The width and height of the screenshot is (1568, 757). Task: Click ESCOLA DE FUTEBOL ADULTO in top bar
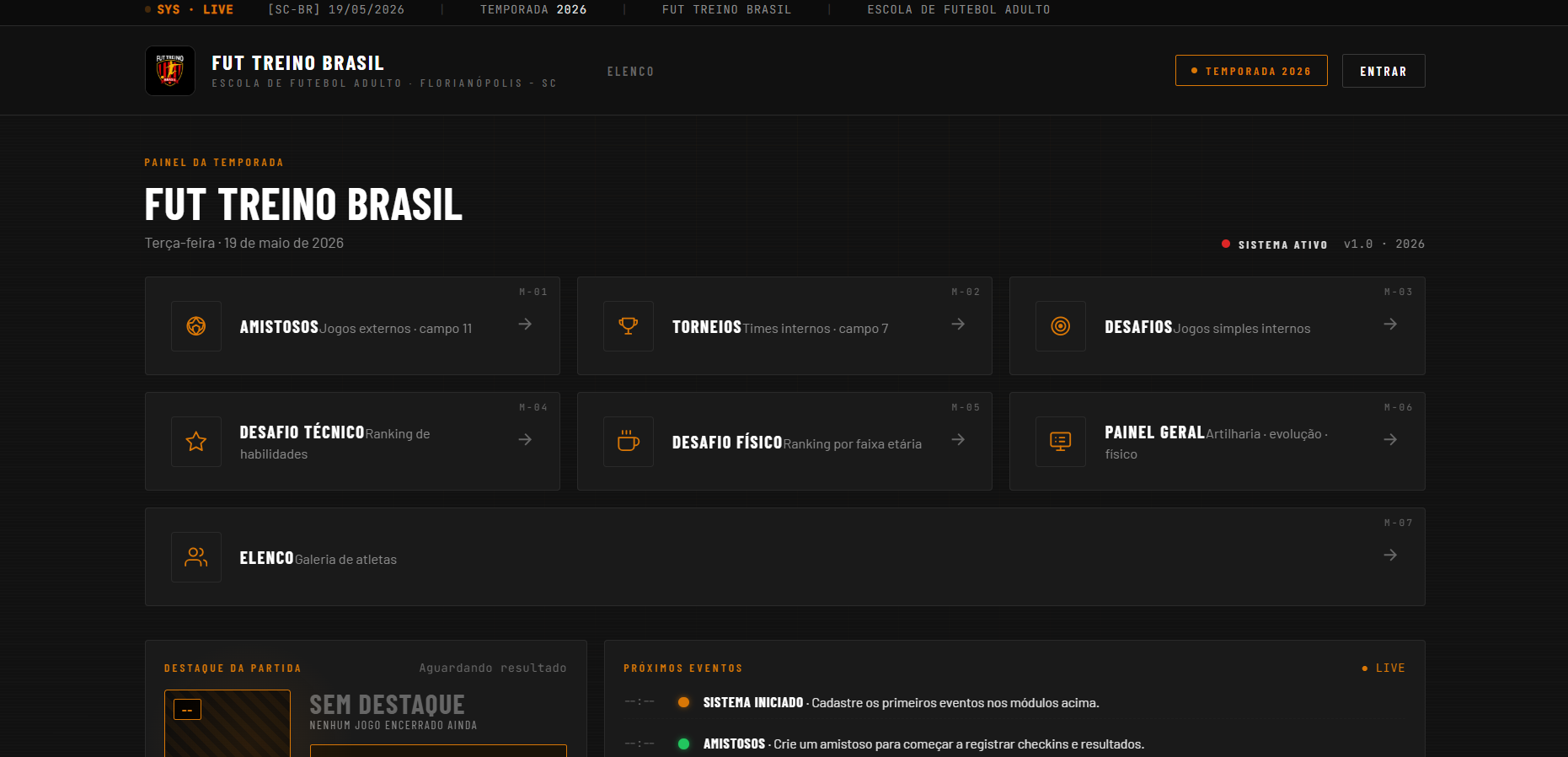tap(959, 9)
